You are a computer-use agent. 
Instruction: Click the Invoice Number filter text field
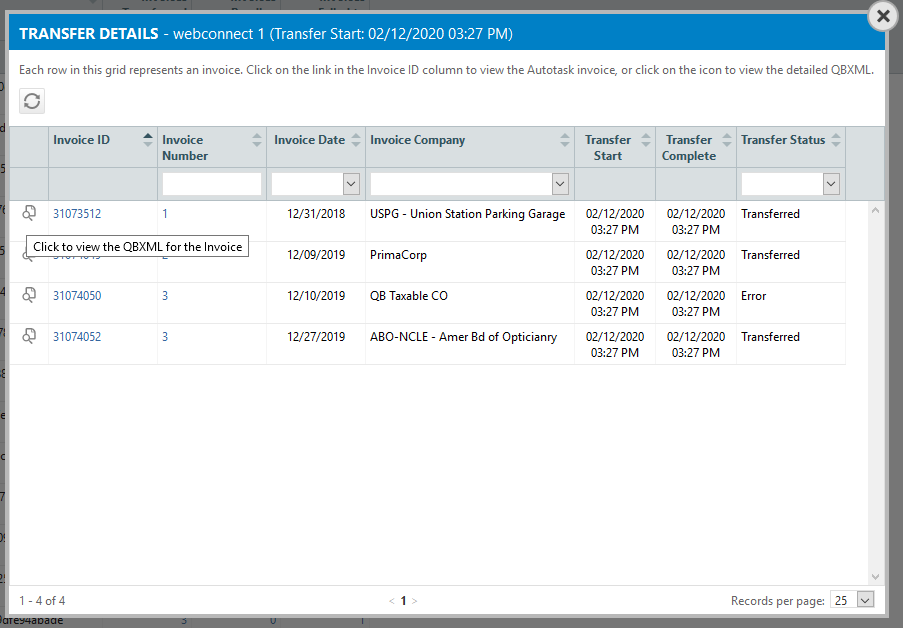pyautogui.click(x=211, y=184)
